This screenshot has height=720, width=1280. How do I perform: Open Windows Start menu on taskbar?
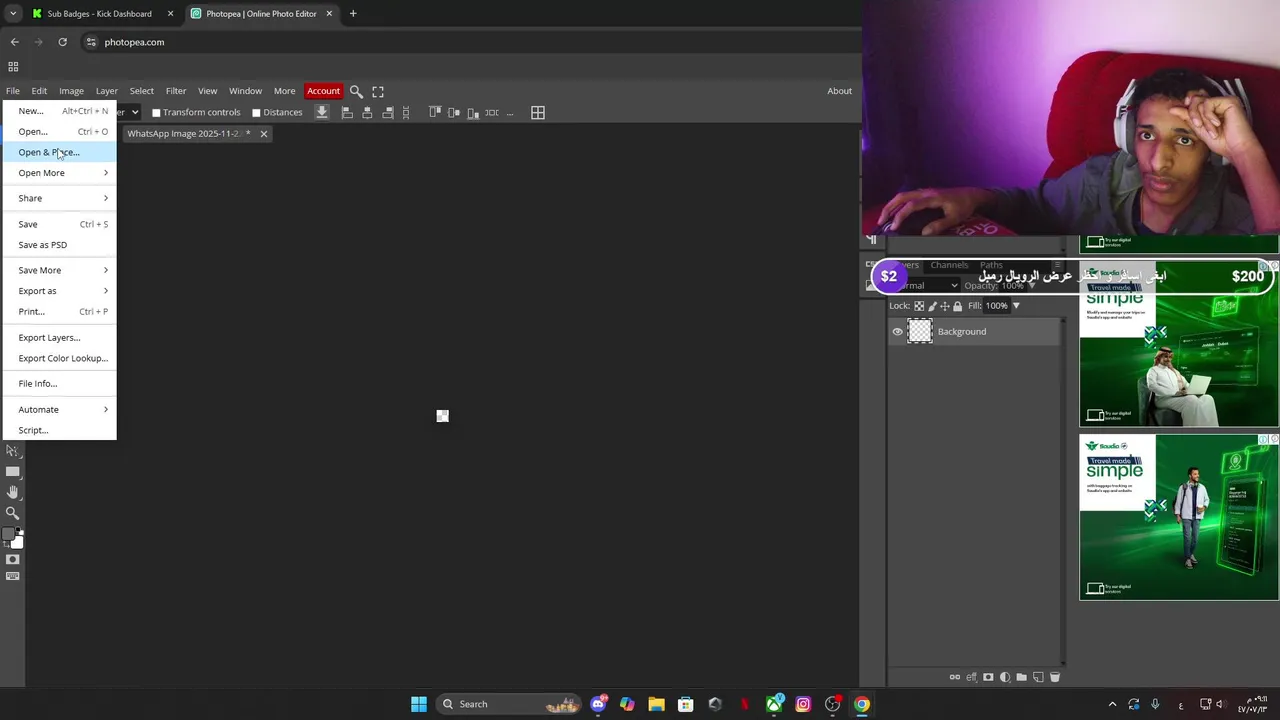click(419, 704)
